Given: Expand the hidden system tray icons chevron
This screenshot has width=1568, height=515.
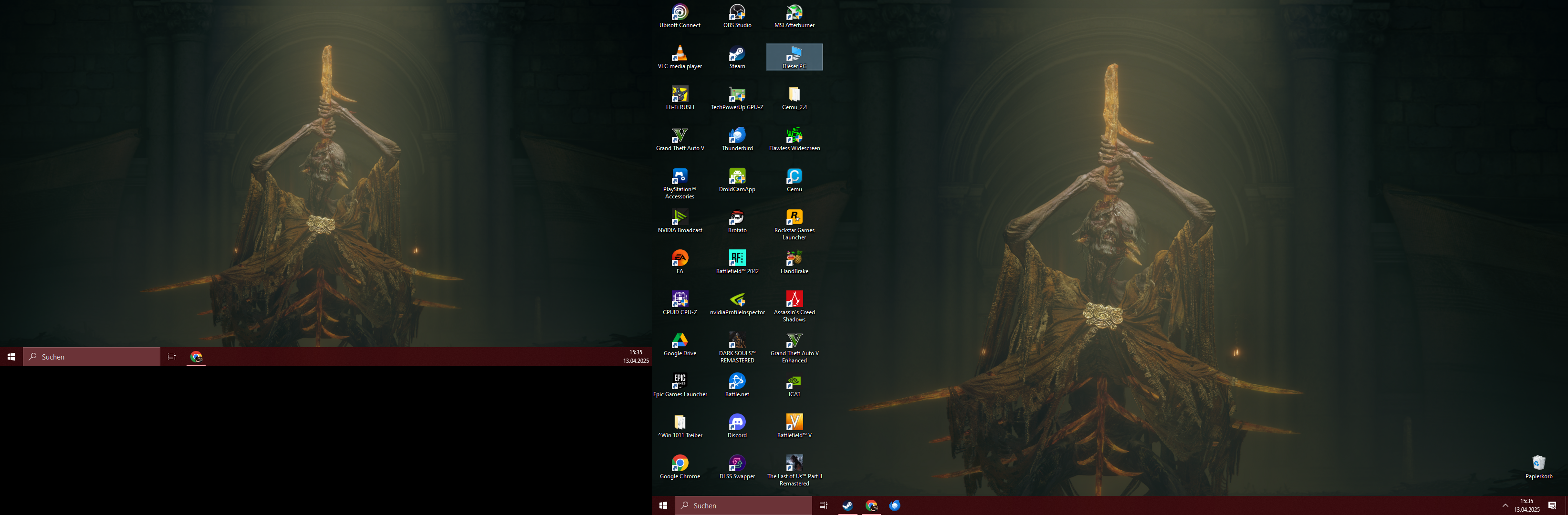Looking at the screenshot, I should point(1505,505).
